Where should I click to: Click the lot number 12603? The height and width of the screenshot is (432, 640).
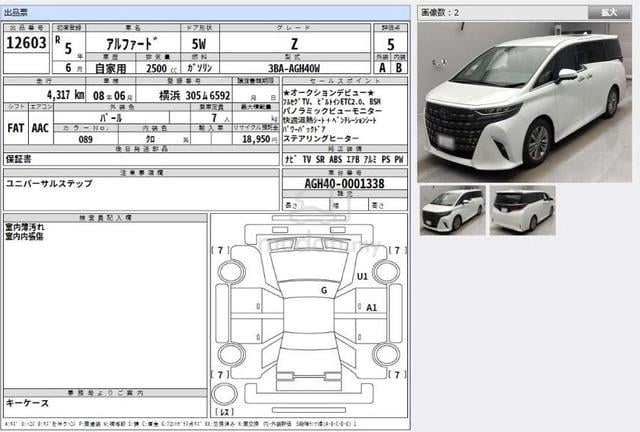click(x=26, y=42)
